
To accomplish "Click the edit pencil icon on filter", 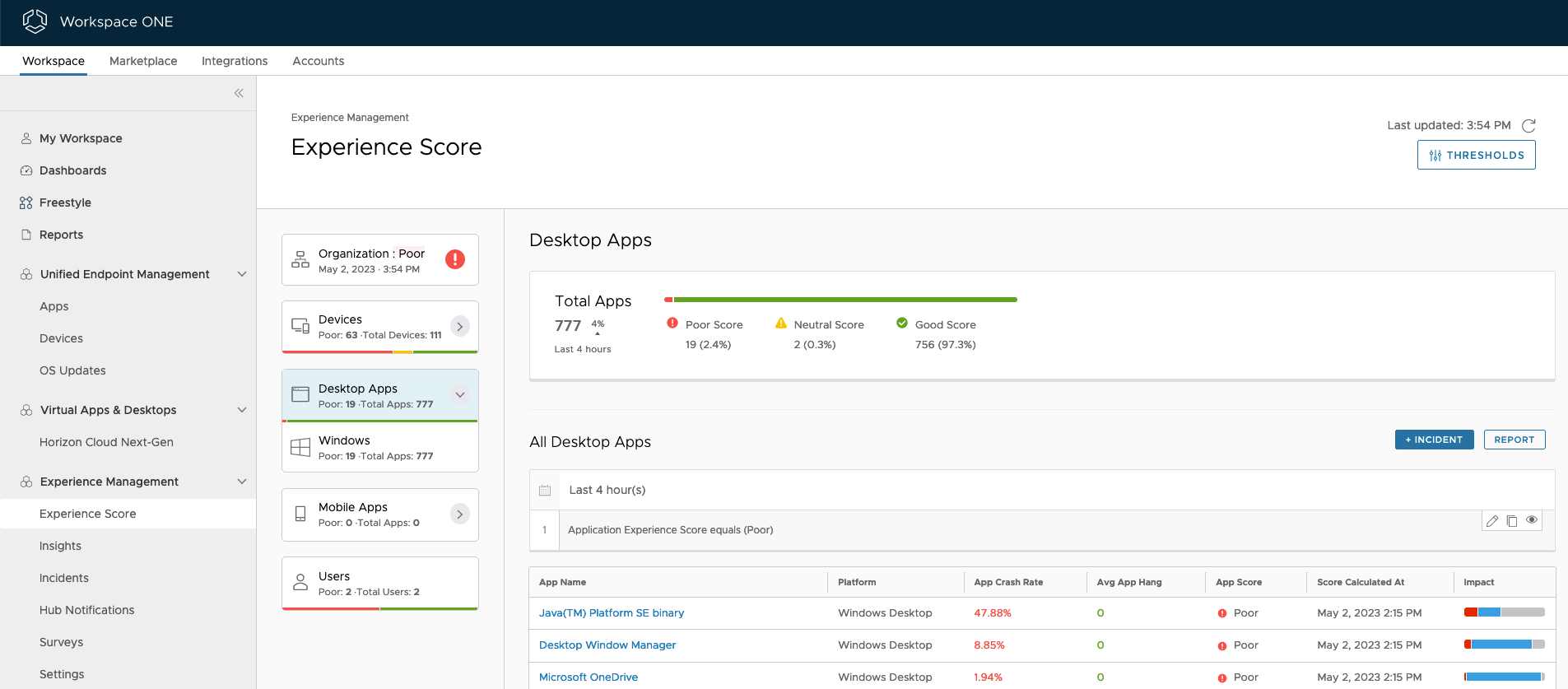I will click(x=1492, y=521).
